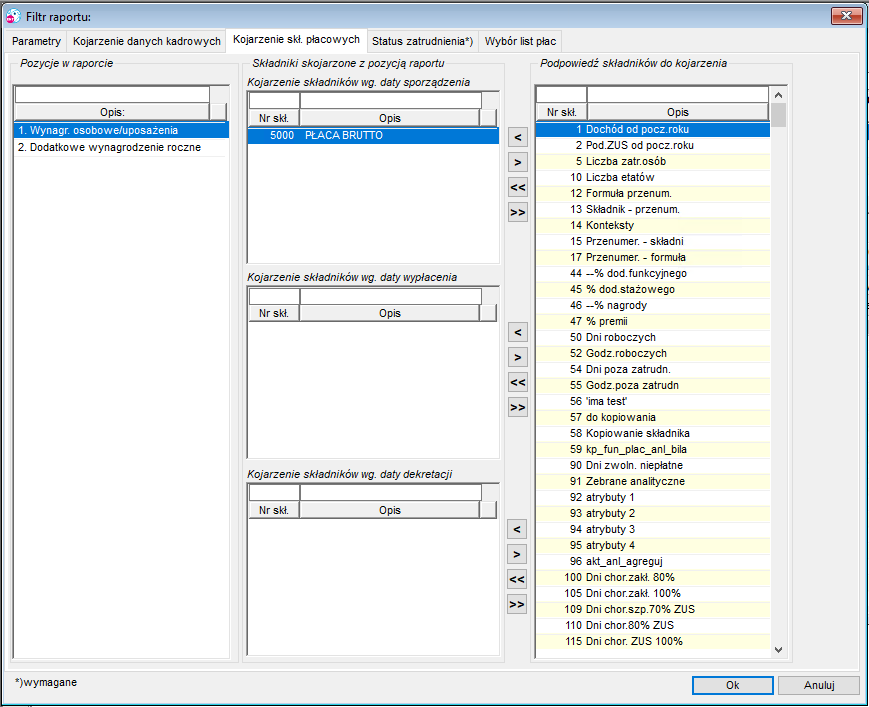The width and height of the screenshot is (869, 707).
Task: Click the scrollbar thumb of Podpowiedź składników list
Action: [x=779, y=115]
